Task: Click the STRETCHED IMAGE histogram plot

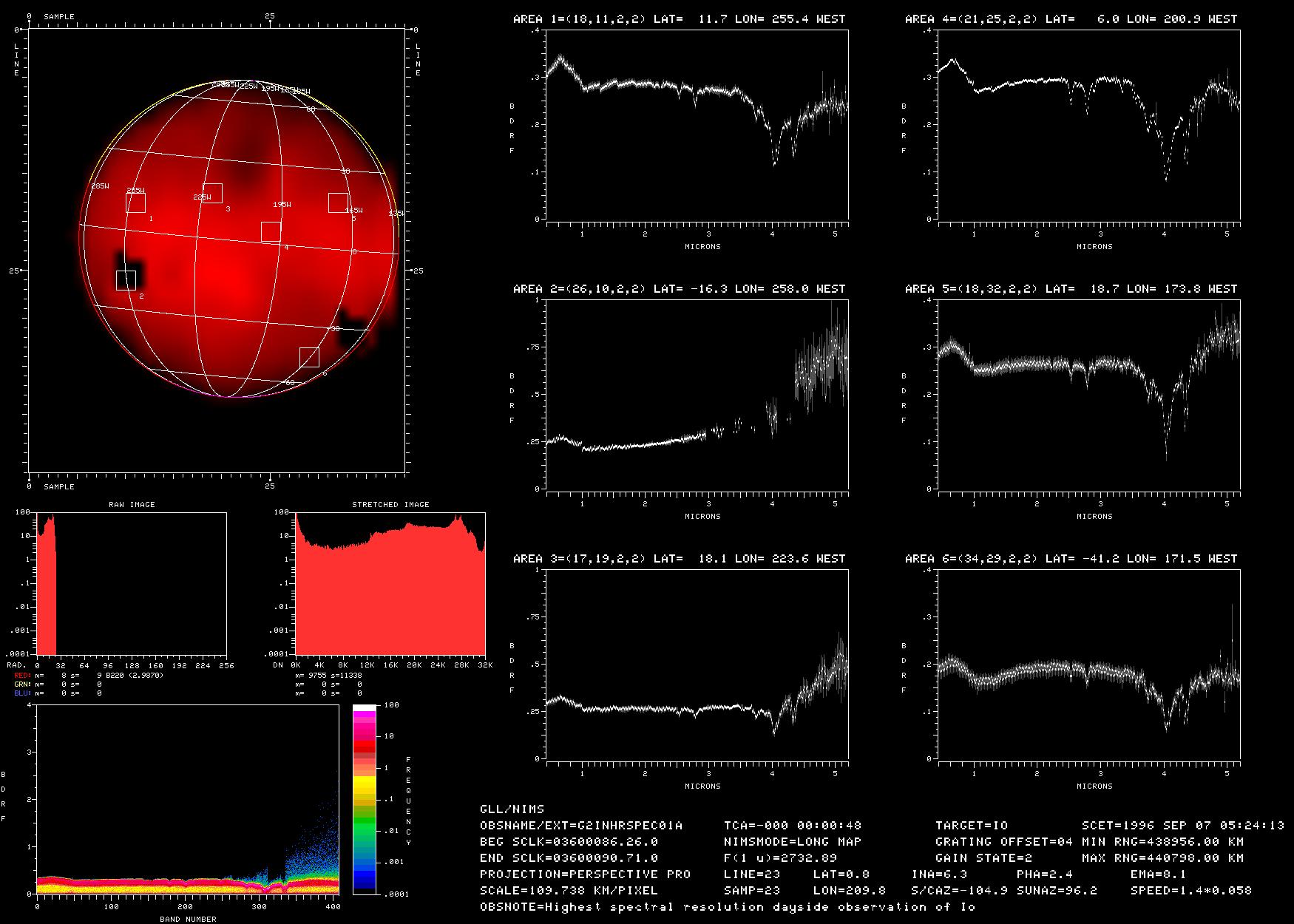Action: click(x=390, y=583)
